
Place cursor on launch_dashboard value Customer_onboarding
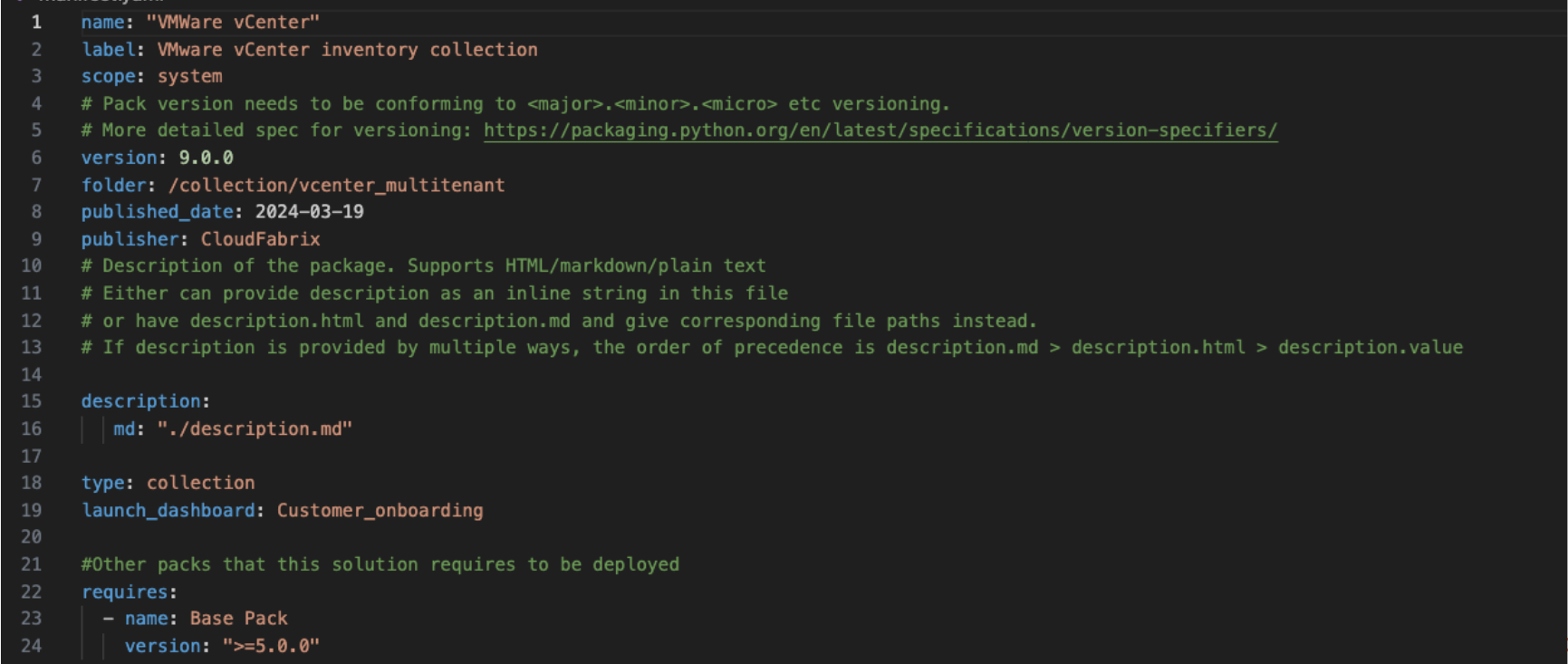point(380,510)
